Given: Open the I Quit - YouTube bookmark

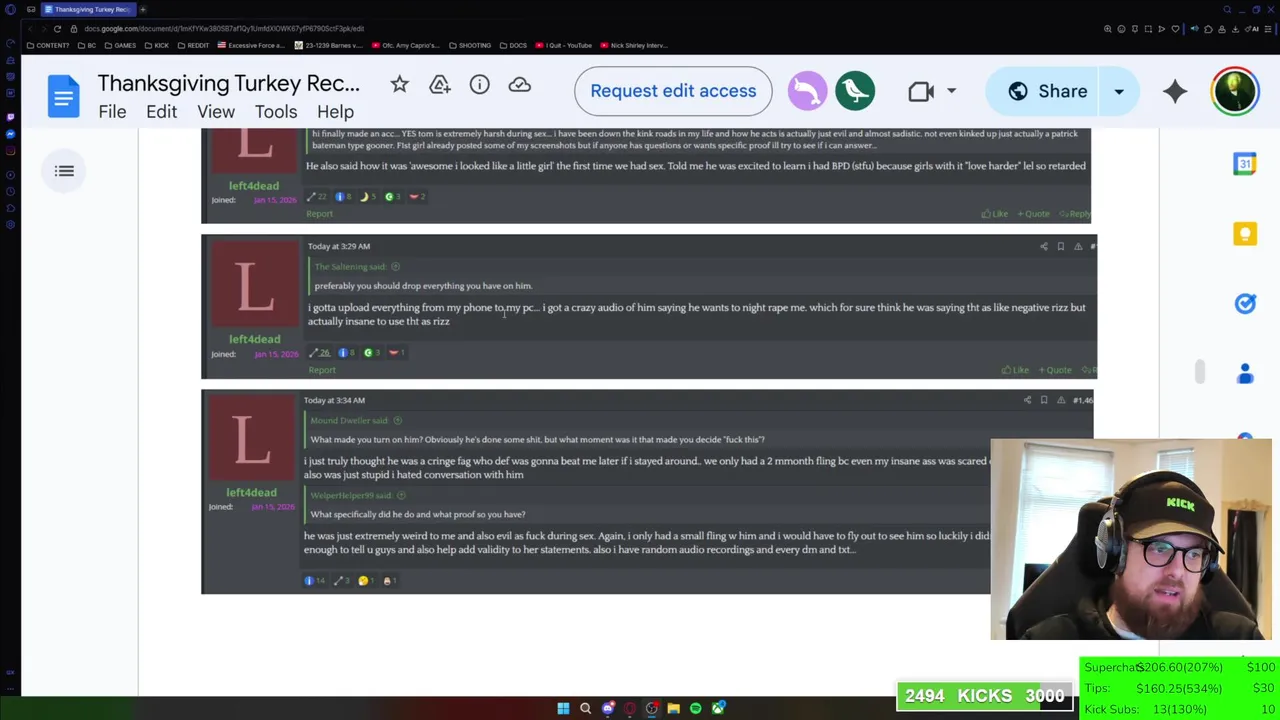Looking at the screenshot, I should [564, 45].
